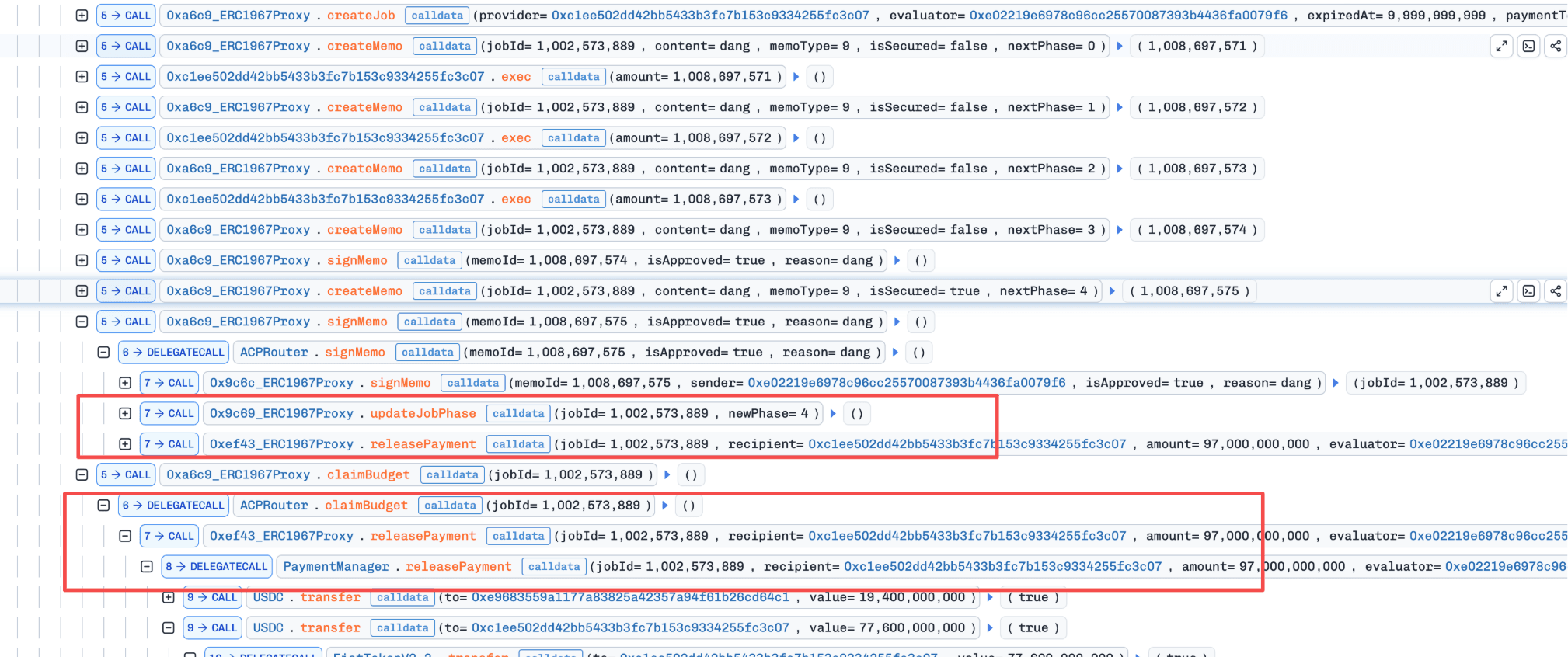Toggle calldata badge on updateJobPhase row
This screenshot has width=1568, height=657.
coord(518,414)
